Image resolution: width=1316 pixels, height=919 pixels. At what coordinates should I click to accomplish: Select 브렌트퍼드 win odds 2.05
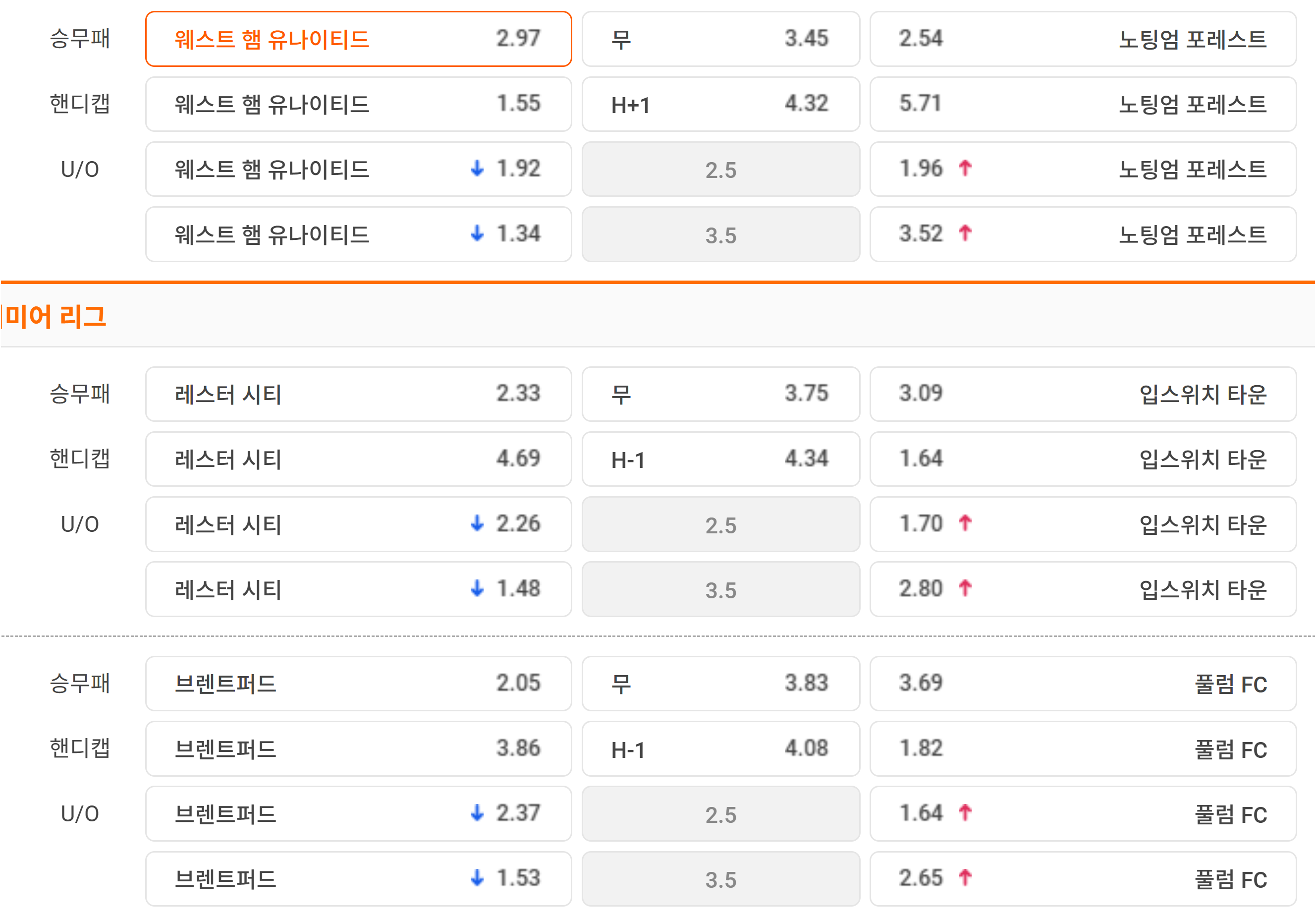[358, 684]
